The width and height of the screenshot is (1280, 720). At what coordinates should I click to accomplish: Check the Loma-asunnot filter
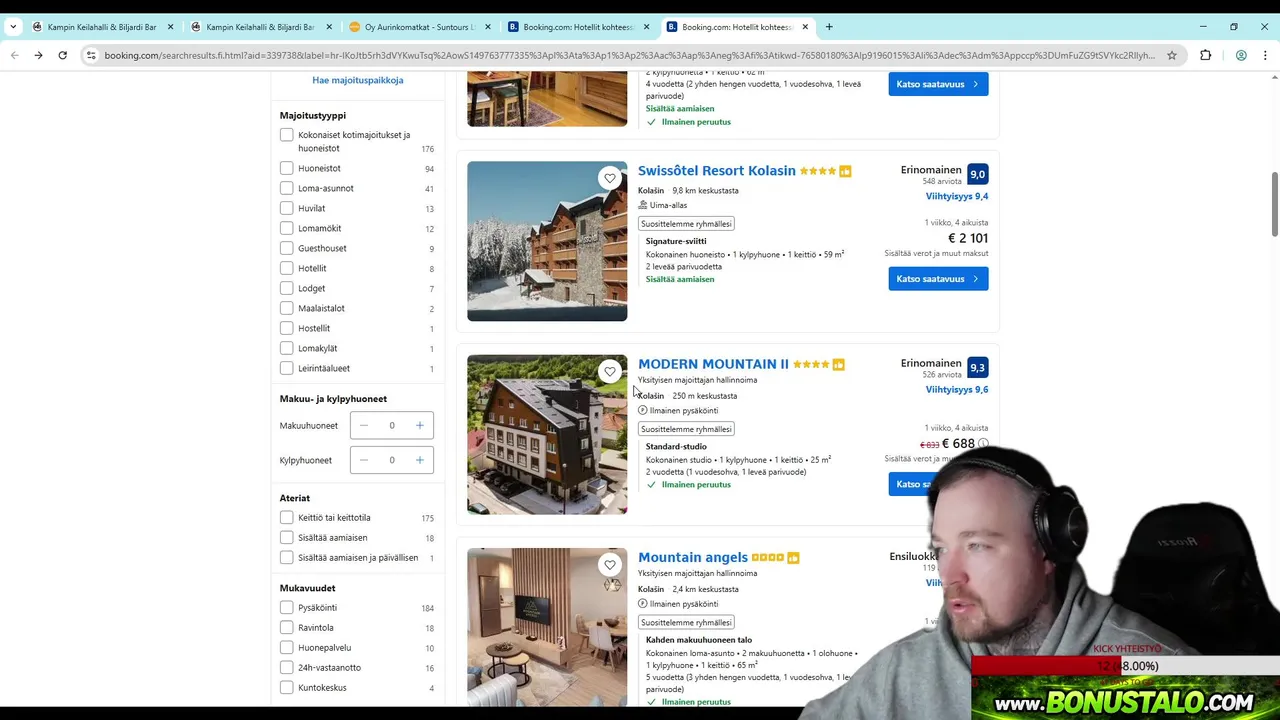287,188
